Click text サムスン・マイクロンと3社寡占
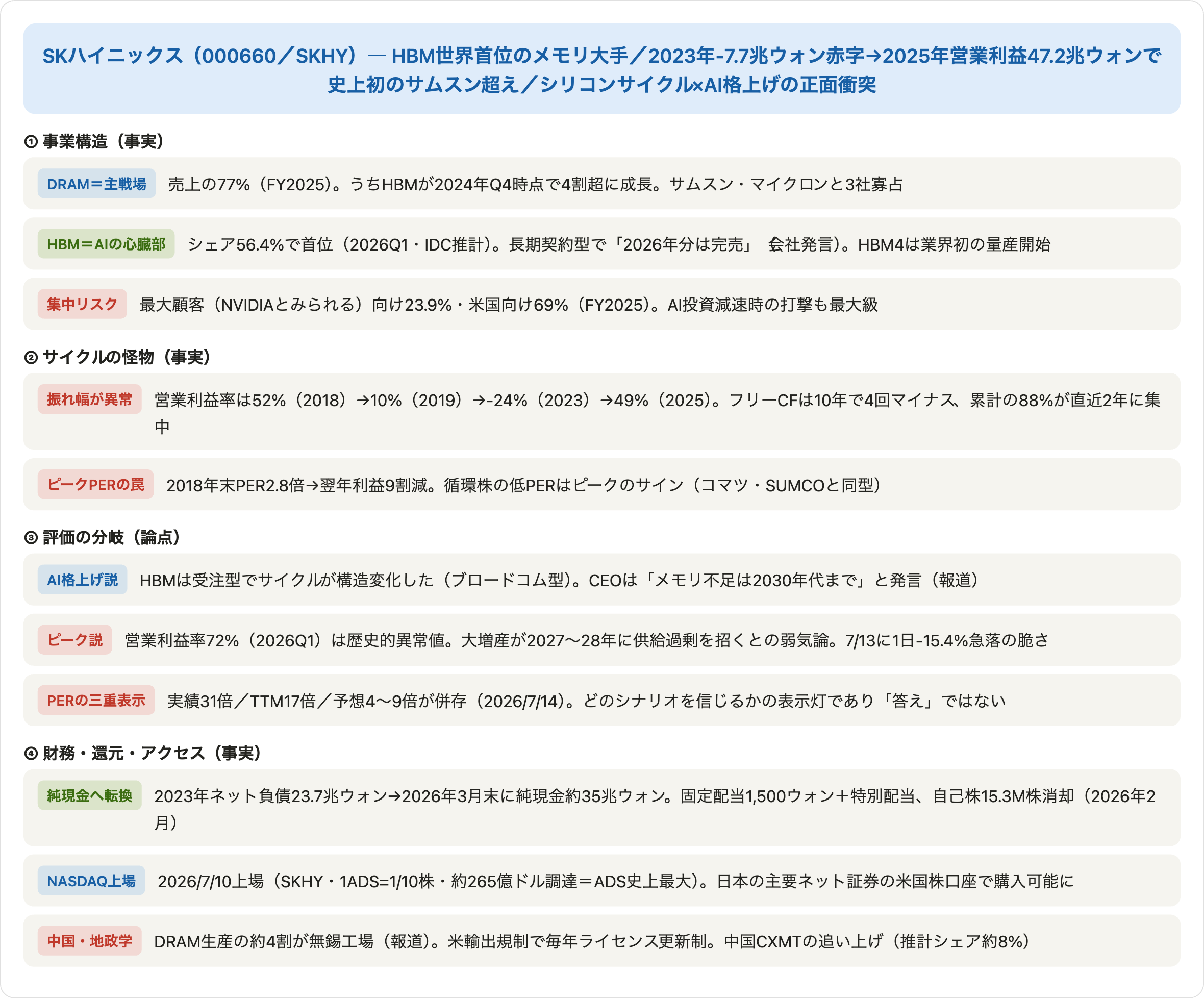 786,184
